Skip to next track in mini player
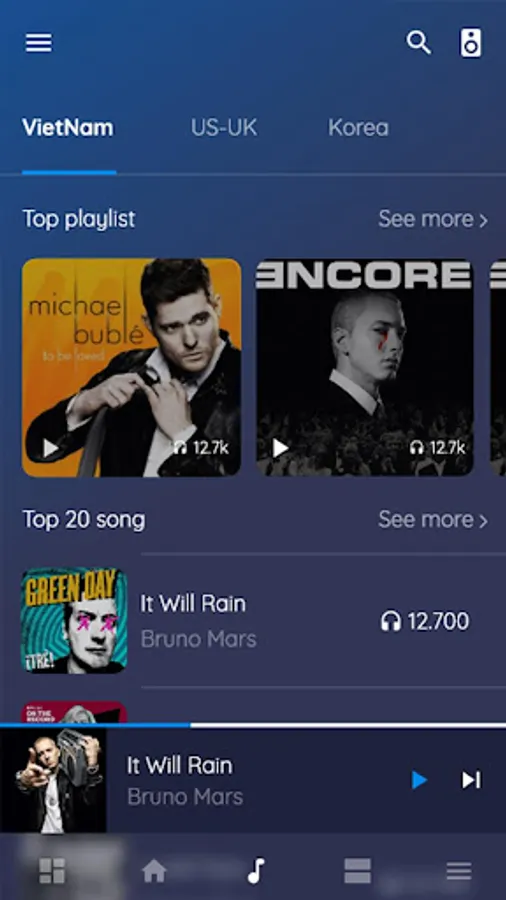 tap(472, 780)
